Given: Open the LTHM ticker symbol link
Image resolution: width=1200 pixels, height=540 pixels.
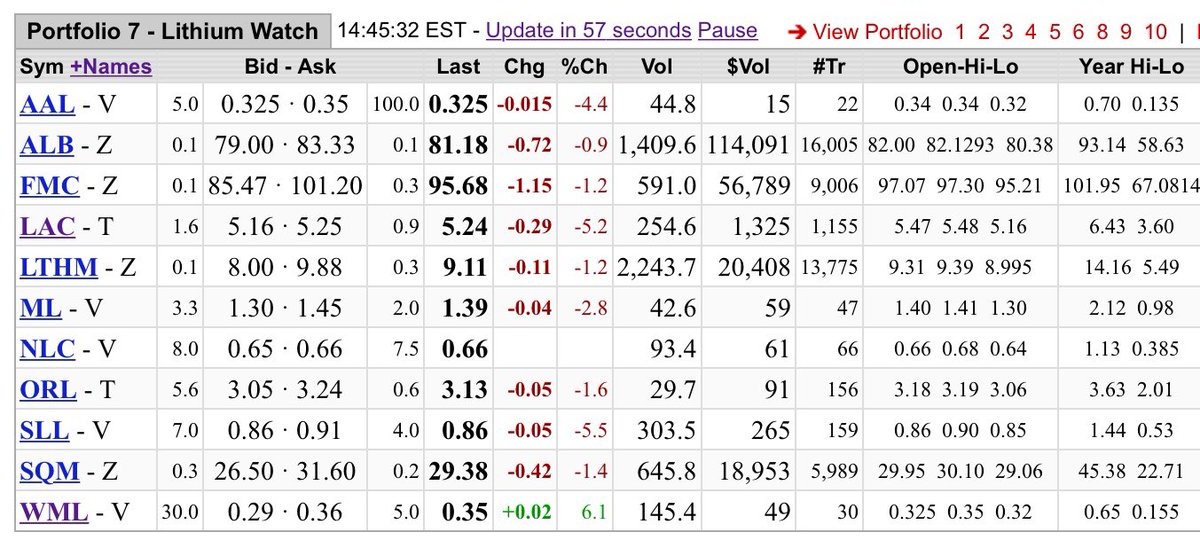Looking at the screenshot, I should coord(59,267).
